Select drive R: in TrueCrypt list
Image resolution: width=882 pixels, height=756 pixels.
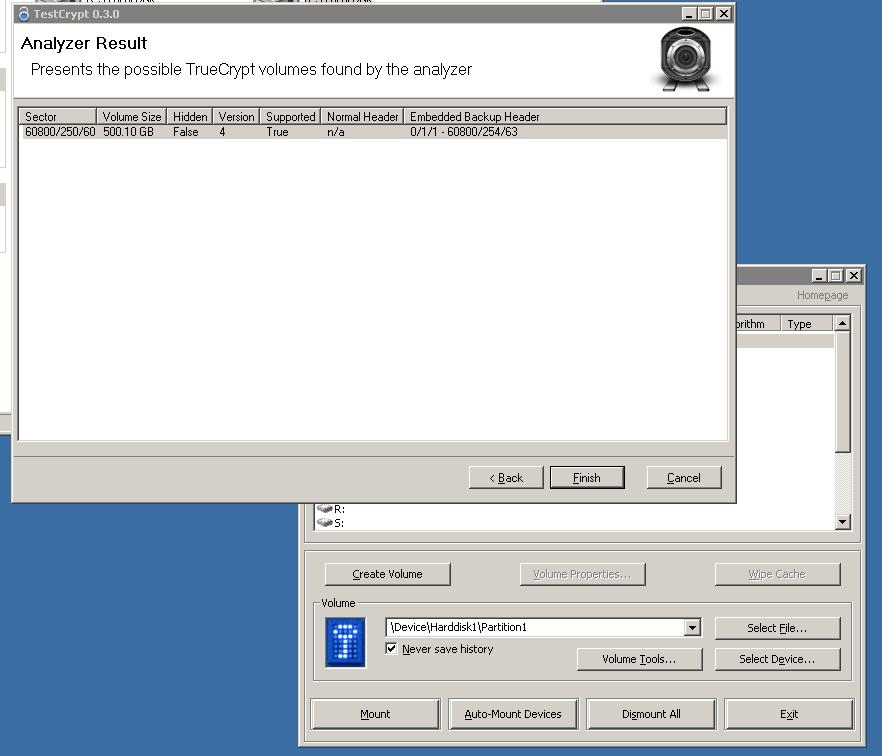331,508
